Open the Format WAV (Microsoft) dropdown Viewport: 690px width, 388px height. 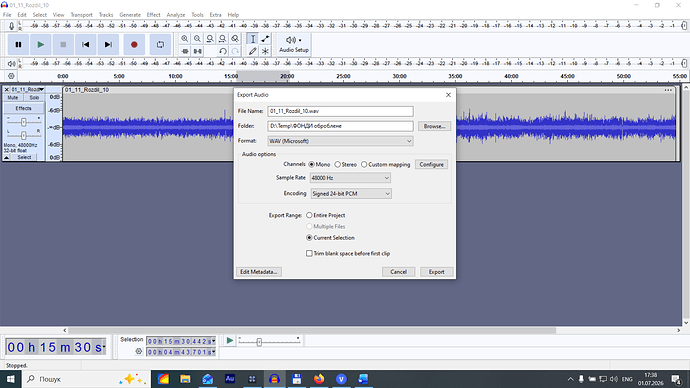(340, 141)
